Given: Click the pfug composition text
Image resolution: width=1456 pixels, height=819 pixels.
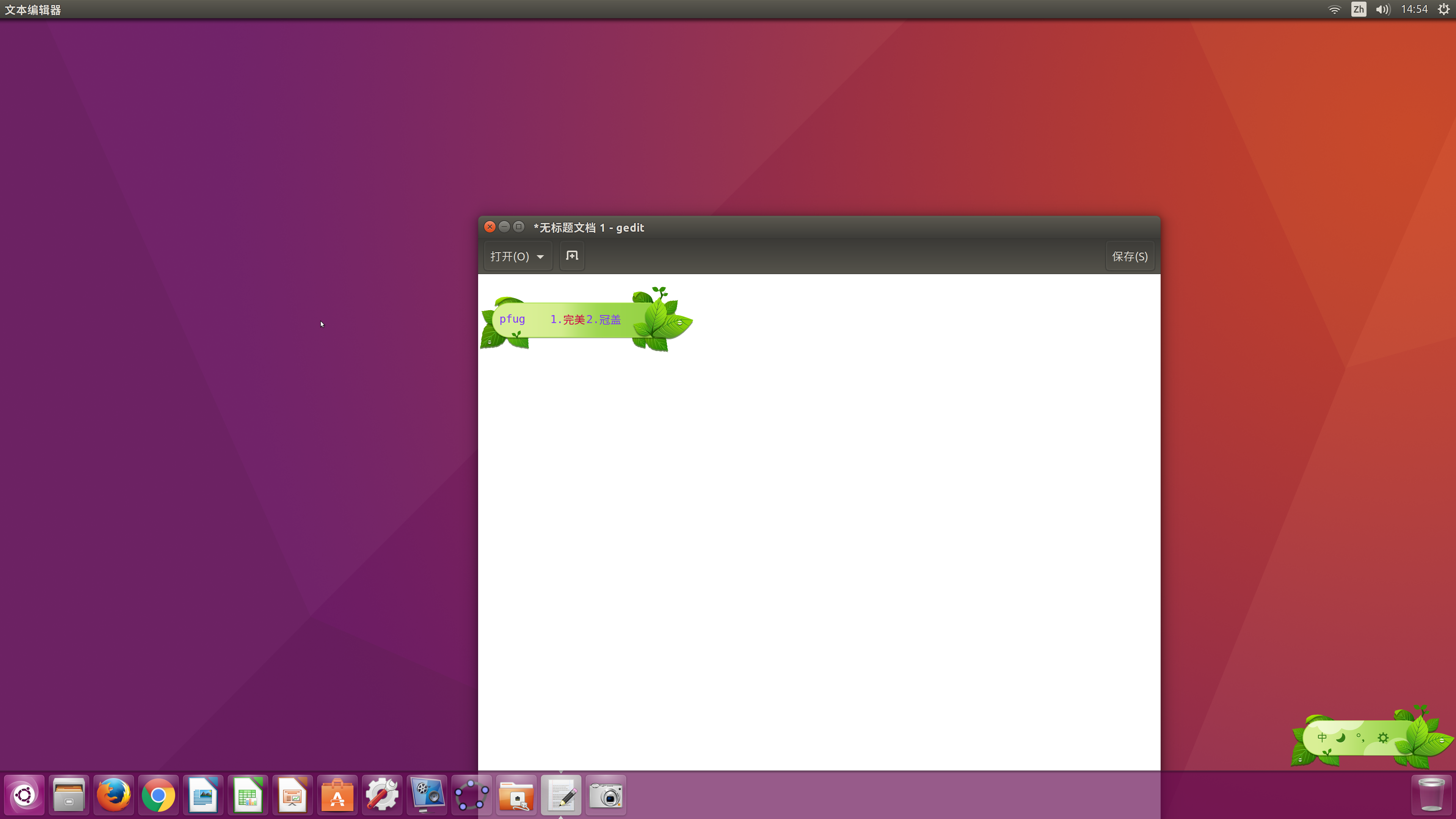Looking at the screenshot, I should (512, 319).
